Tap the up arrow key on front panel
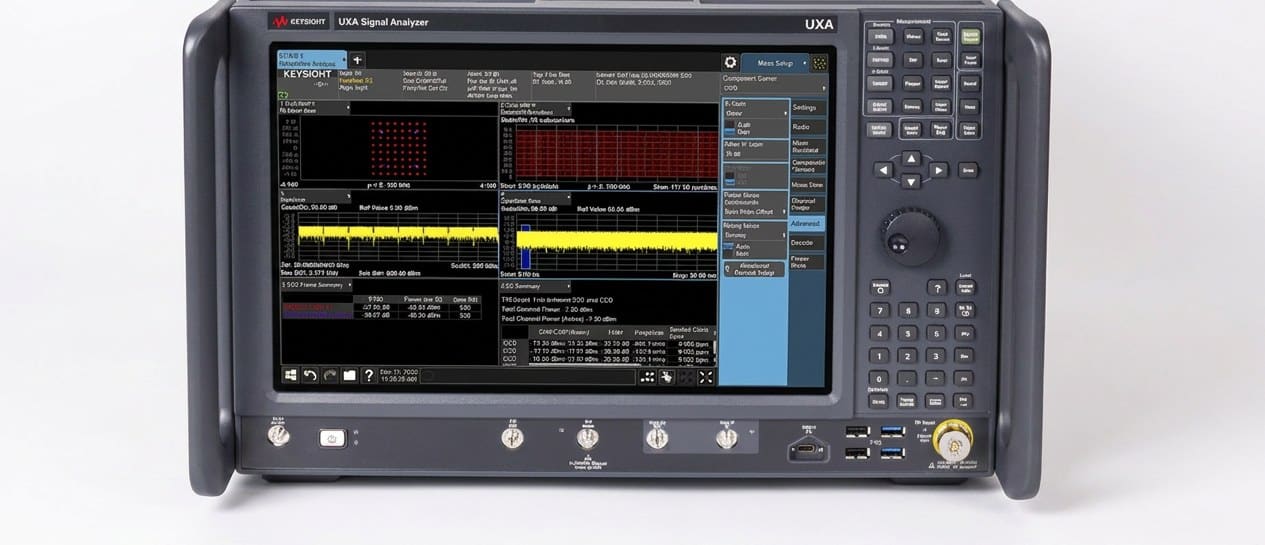 [911, 158]
